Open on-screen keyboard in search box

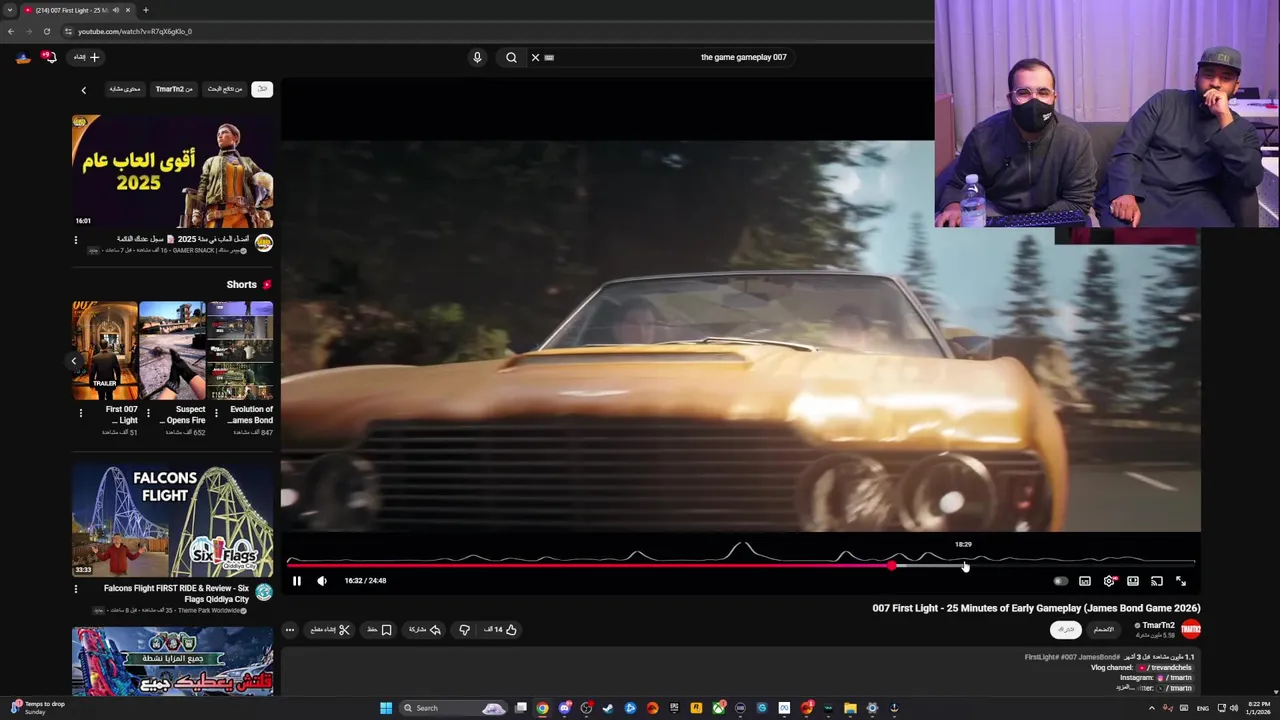click(549, 57)
